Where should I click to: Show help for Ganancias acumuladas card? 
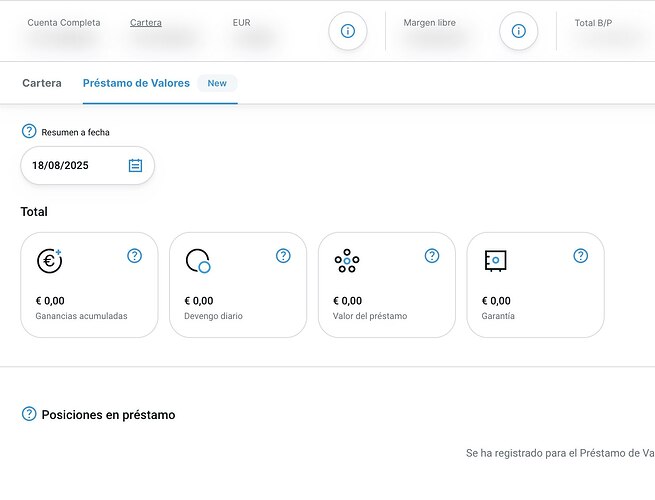tap(135, 256)
